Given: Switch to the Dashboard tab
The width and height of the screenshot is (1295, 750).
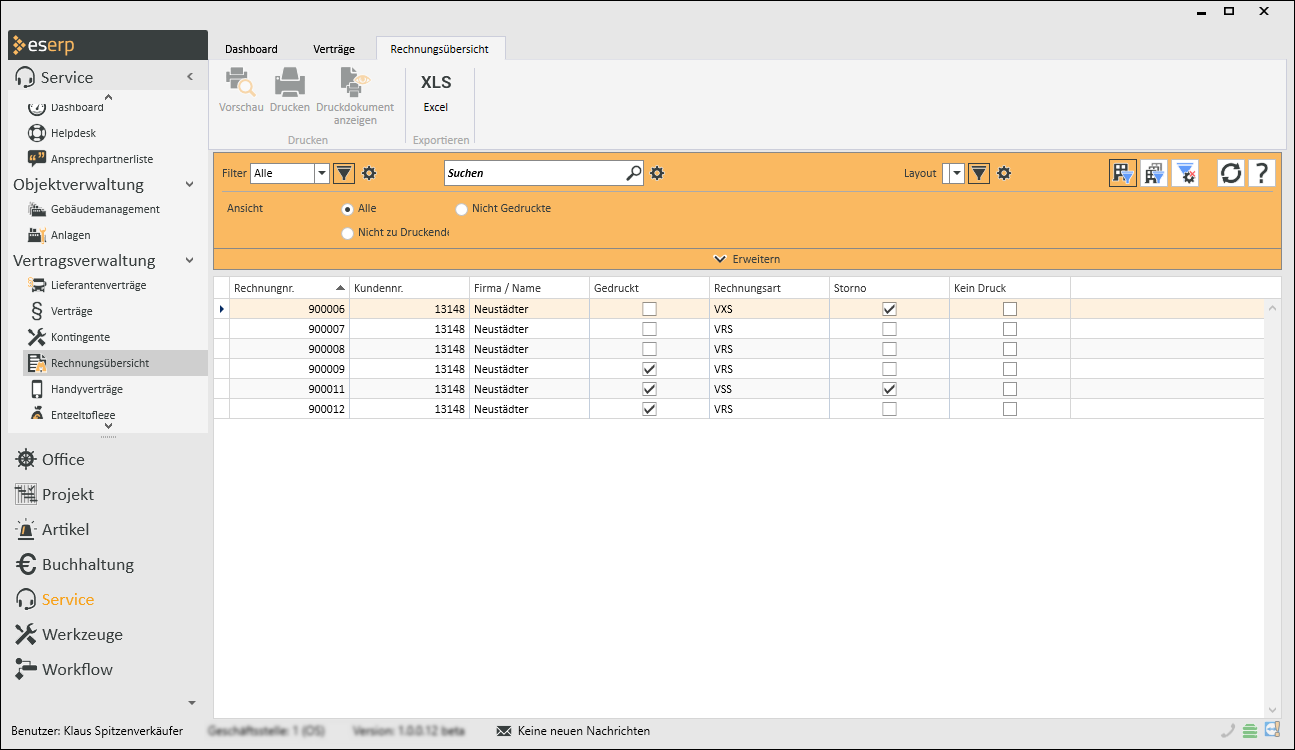Looking at the screenshot, I should [x=251, y=48].
